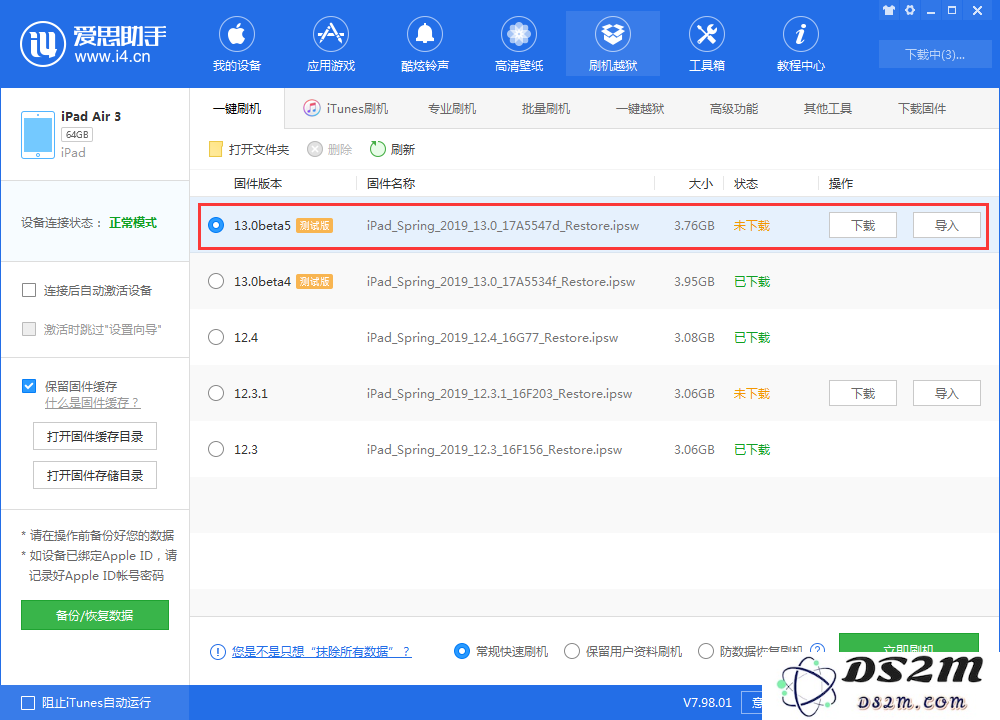Select 13.0beta4 firmware radio button
This screenshot has height=720, width=1000.
216,281
